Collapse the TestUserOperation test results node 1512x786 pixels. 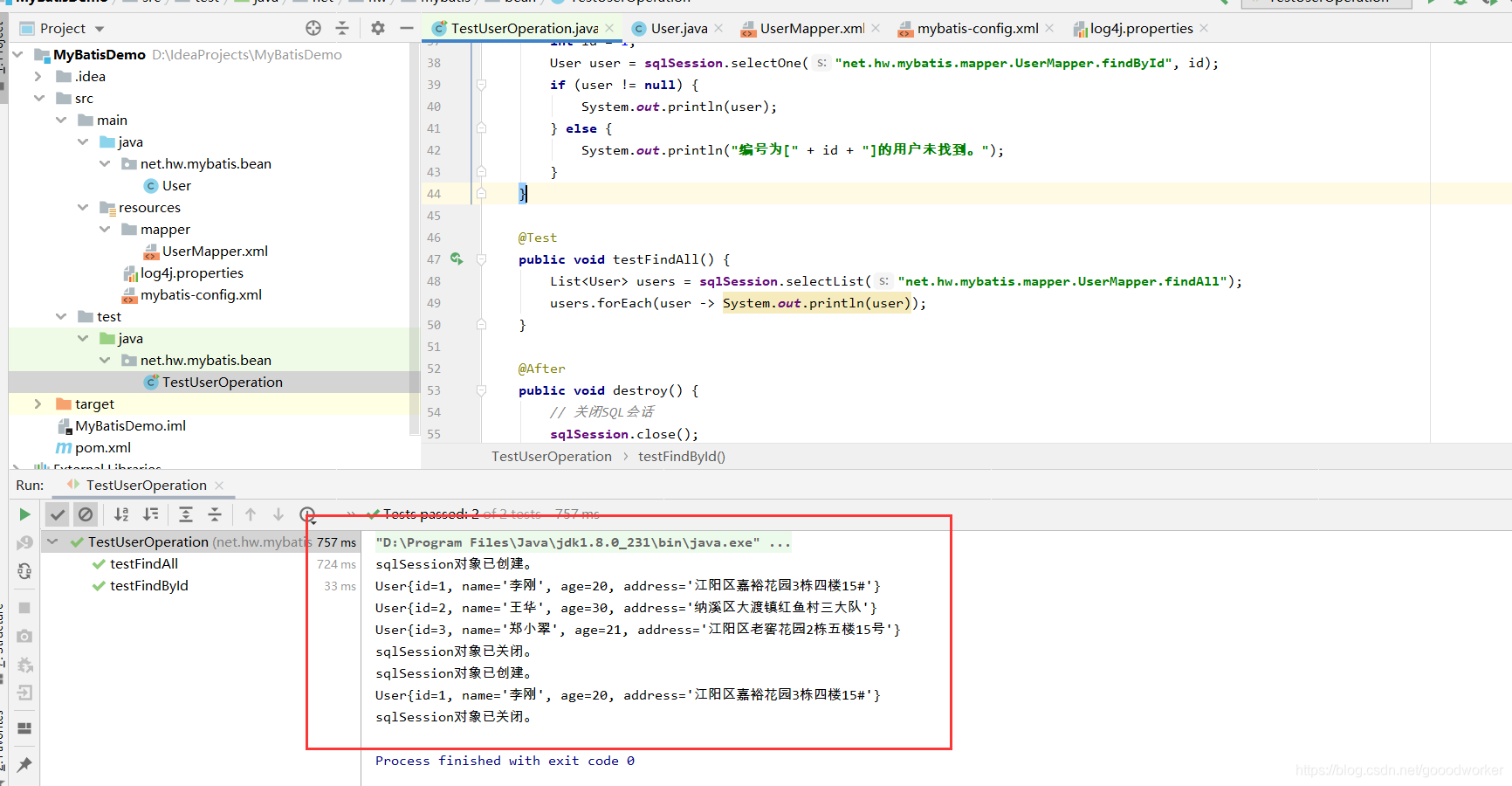(52, 541)
